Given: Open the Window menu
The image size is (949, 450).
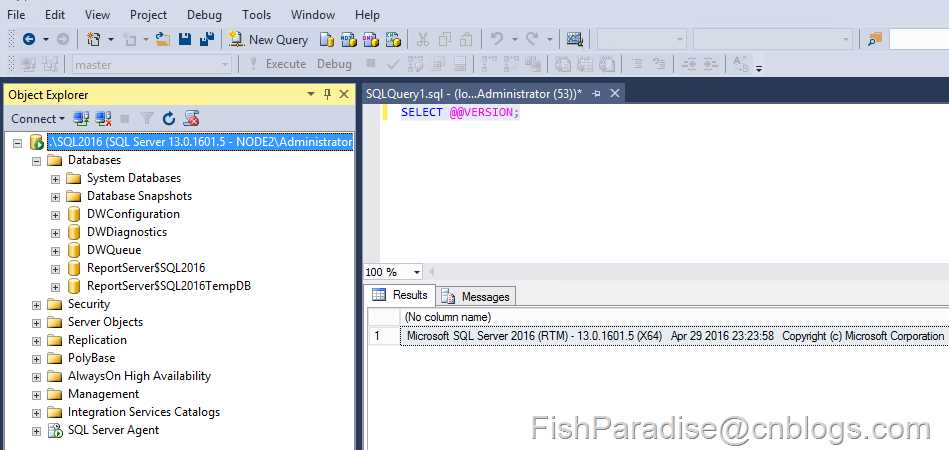Looking at the screenshot, I should tap(313, 15).
